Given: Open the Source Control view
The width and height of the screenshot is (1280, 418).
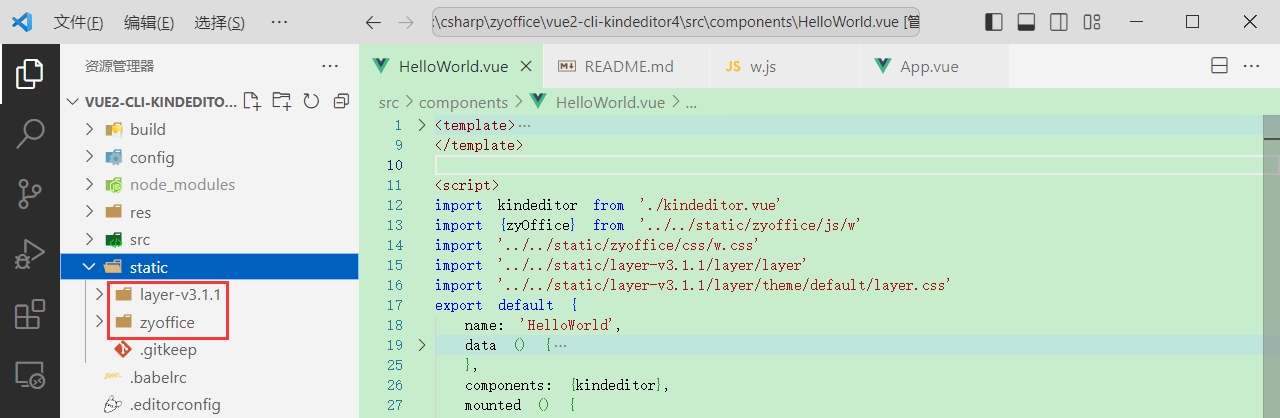Looking at the screenshot, I should click(x=30, y=193).
